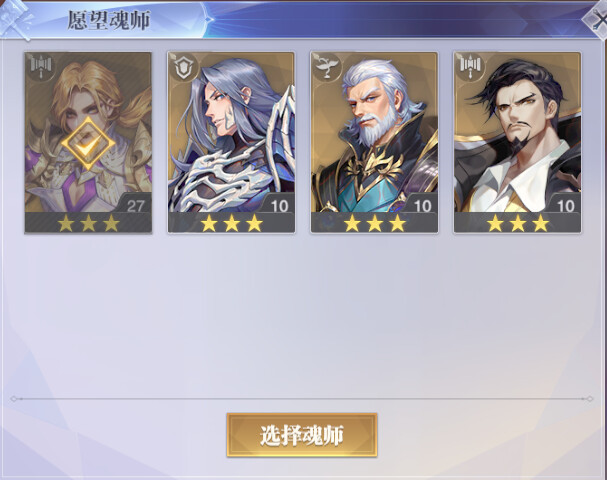Click the level 27 badge on blonde card

click(134, 205)
